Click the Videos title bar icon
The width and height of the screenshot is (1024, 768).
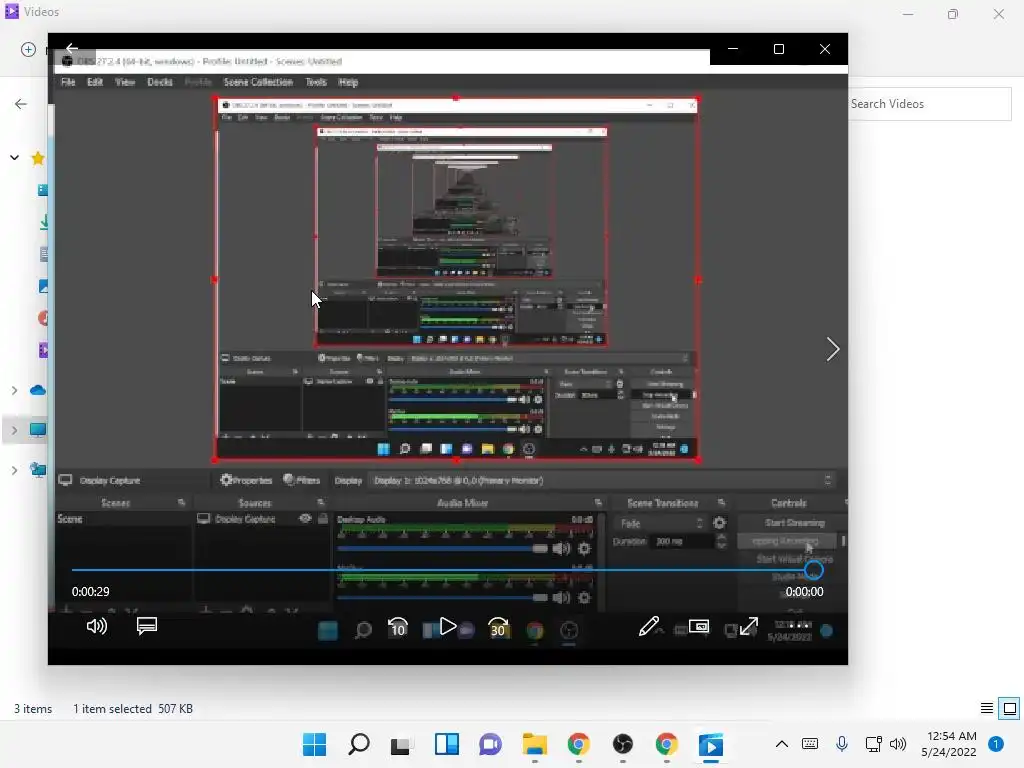click(12, 12)
